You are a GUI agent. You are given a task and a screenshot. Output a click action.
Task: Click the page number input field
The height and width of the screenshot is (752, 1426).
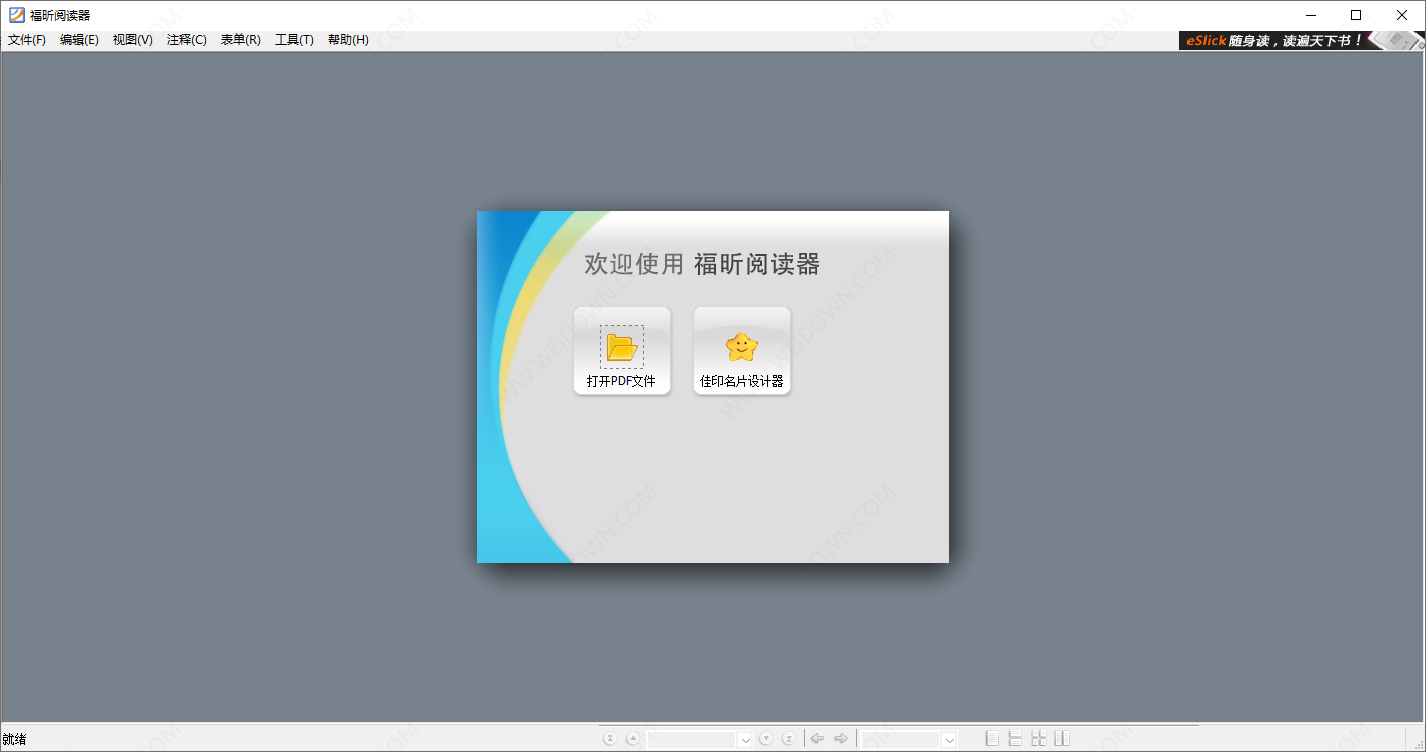coord(692,740)
